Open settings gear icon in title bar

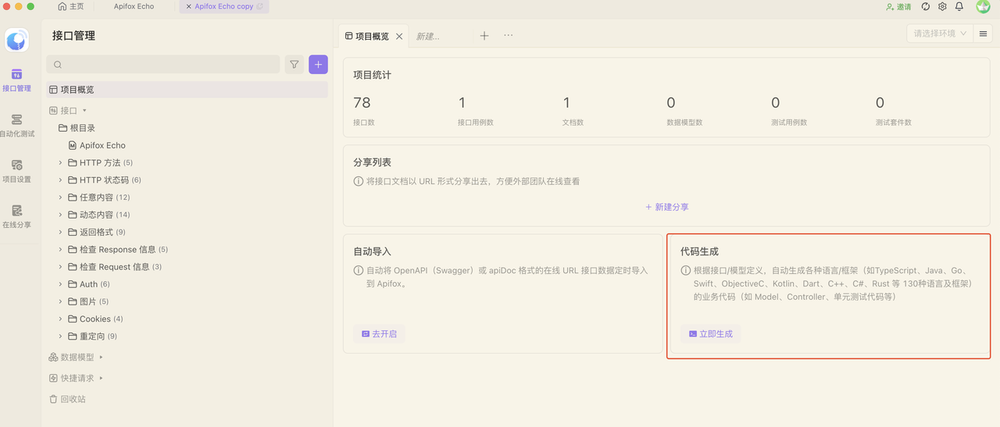point(942,6)
